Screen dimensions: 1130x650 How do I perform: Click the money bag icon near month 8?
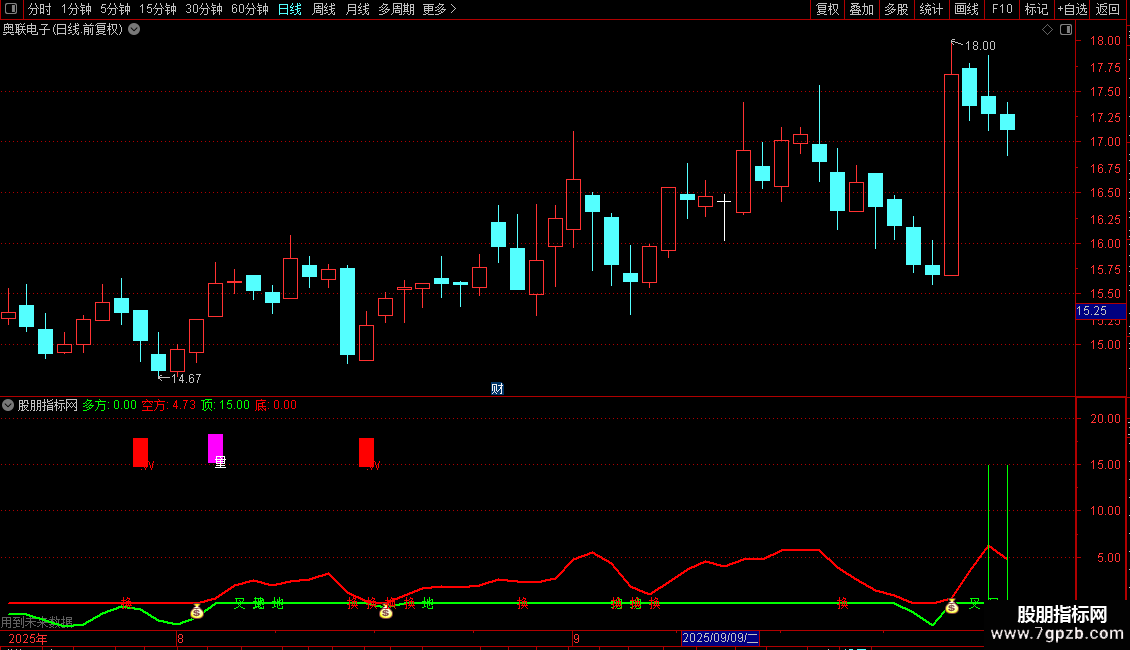tap(197, 612)
